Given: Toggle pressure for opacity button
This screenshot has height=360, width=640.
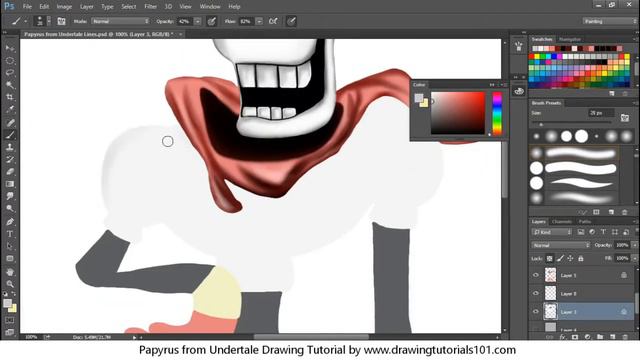Looking at the screenshot, I should point(211,21).
